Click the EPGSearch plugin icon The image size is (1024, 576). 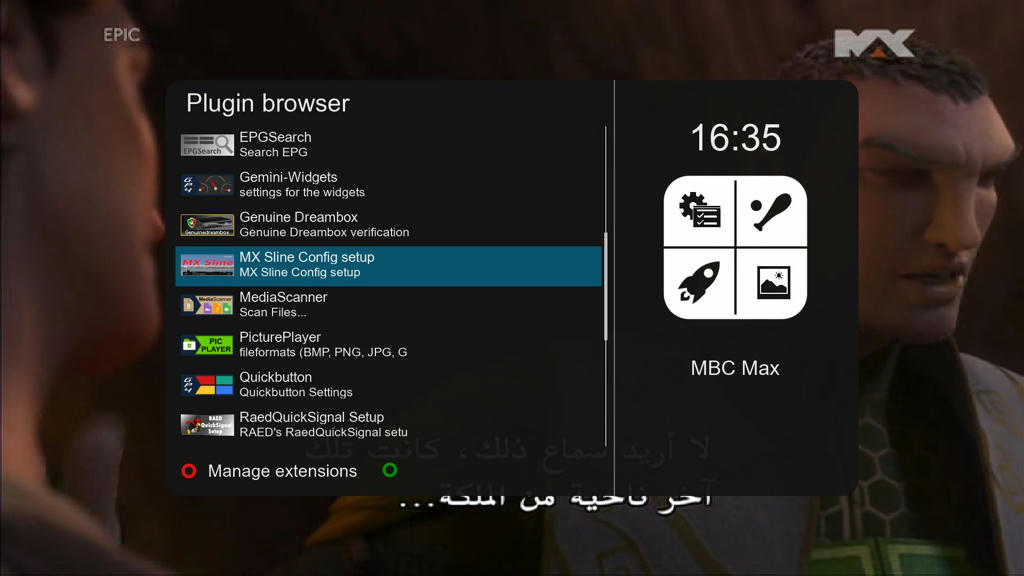point(207,145)
